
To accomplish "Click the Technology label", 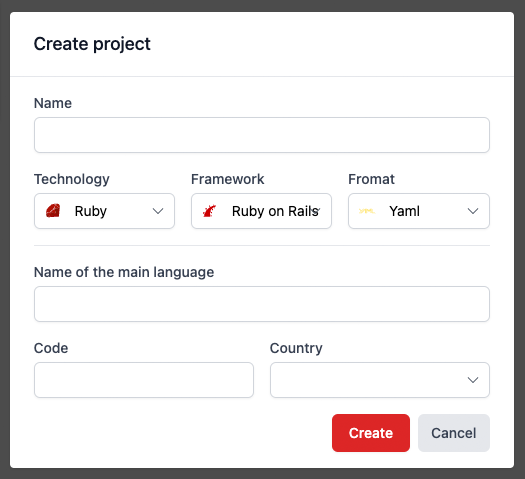I will coord(72,179).
